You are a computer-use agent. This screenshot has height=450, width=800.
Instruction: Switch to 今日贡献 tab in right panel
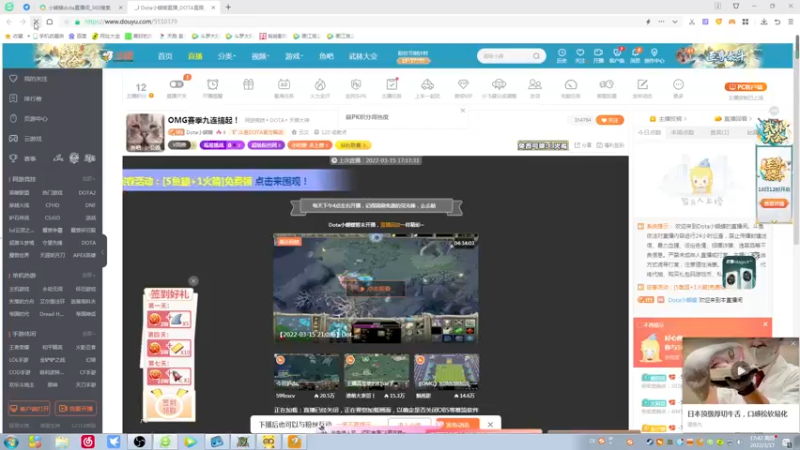pyautogui.click(x=649, y=133)
